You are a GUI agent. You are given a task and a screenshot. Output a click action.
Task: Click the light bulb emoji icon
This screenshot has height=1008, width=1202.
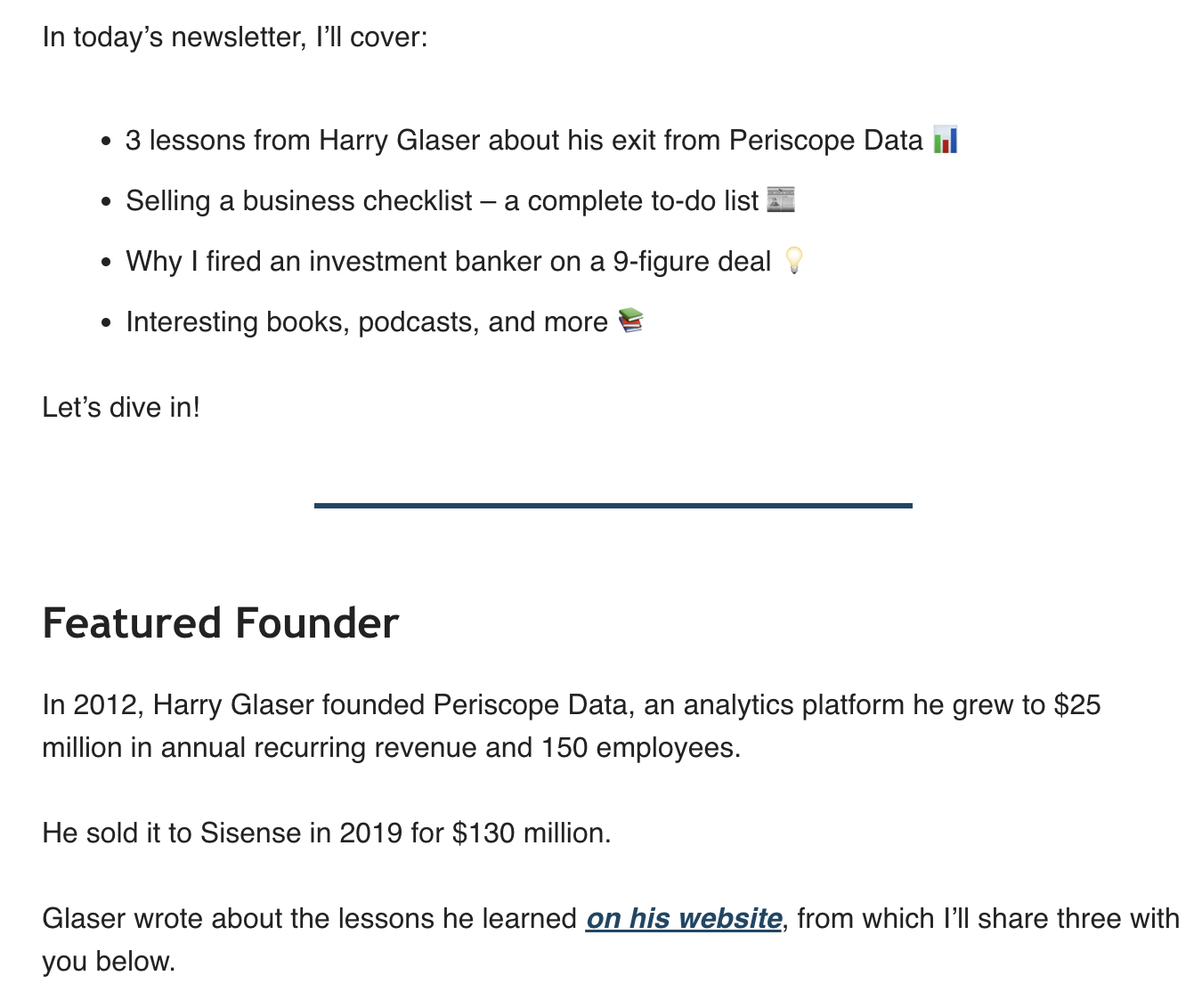pos(793,261)
